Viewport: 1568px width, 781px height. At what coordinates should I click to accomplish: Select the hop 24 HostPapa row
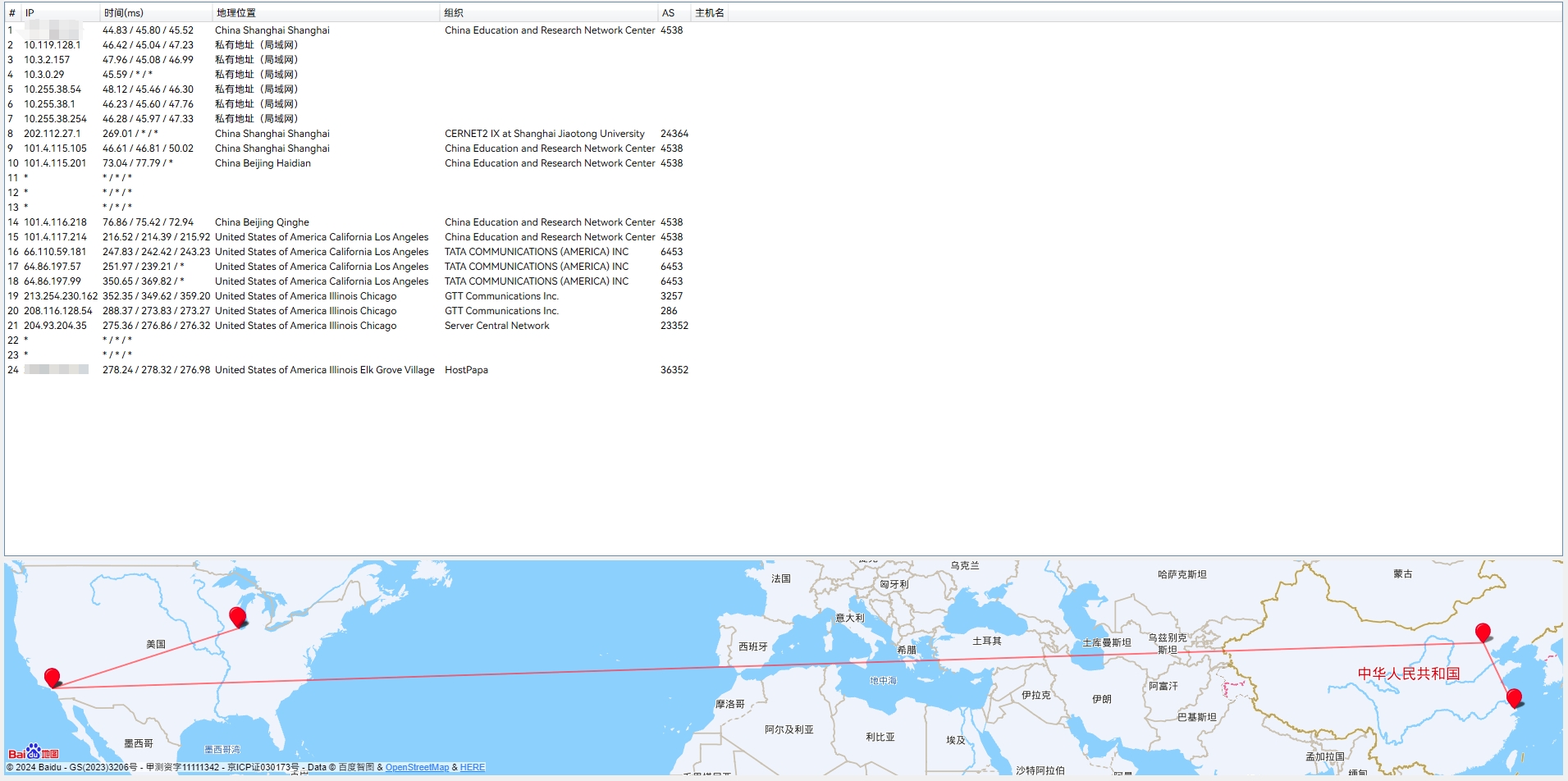coord(466,370)
